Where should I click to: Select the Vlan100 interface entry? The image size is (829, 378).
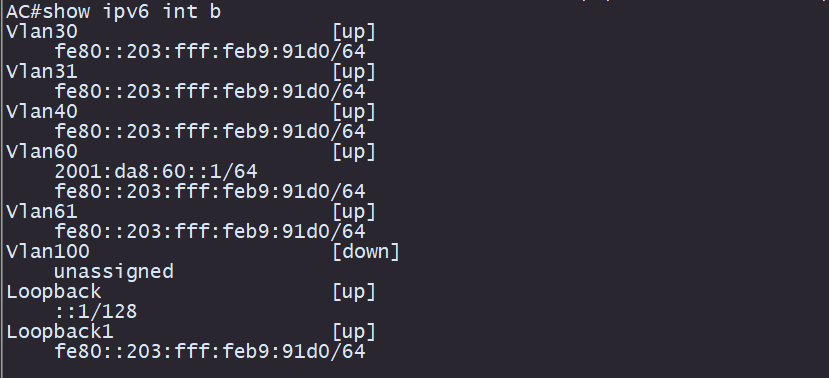[x=48, y=251]
